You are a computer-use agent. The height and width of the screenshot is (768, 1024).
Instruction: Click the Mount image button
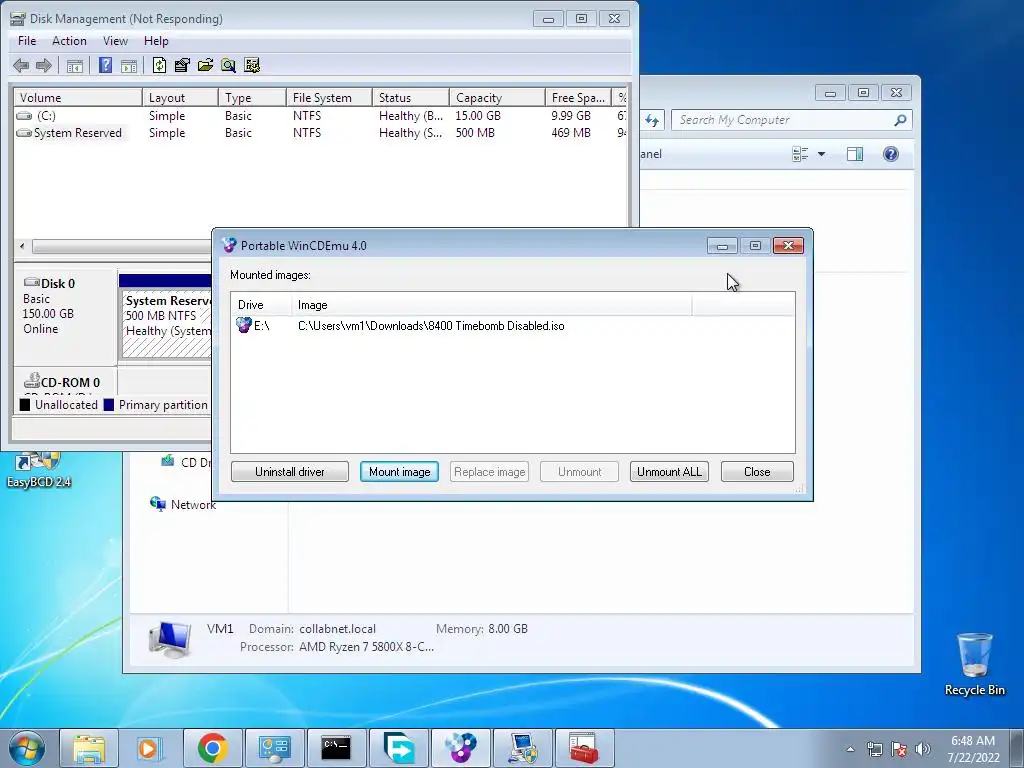pyautogui.click(x=400, y=472)
